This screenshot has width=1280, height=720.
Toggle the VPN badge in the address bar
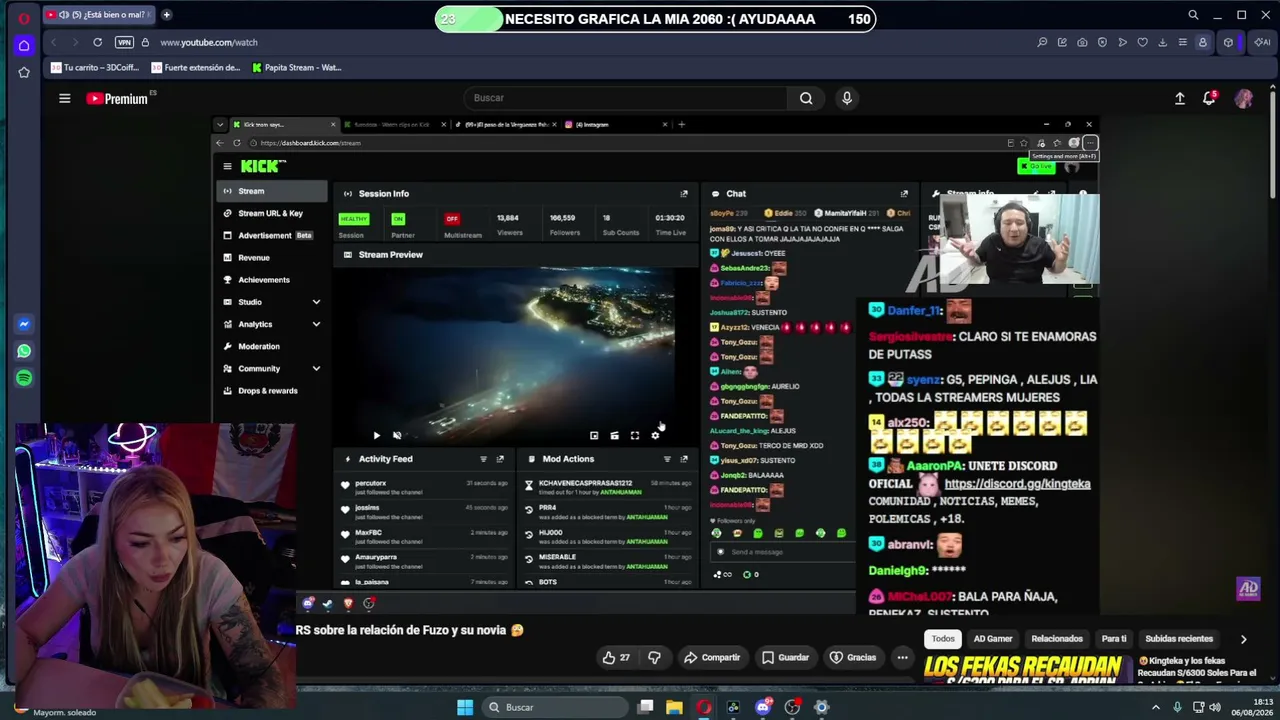[124, 42]
